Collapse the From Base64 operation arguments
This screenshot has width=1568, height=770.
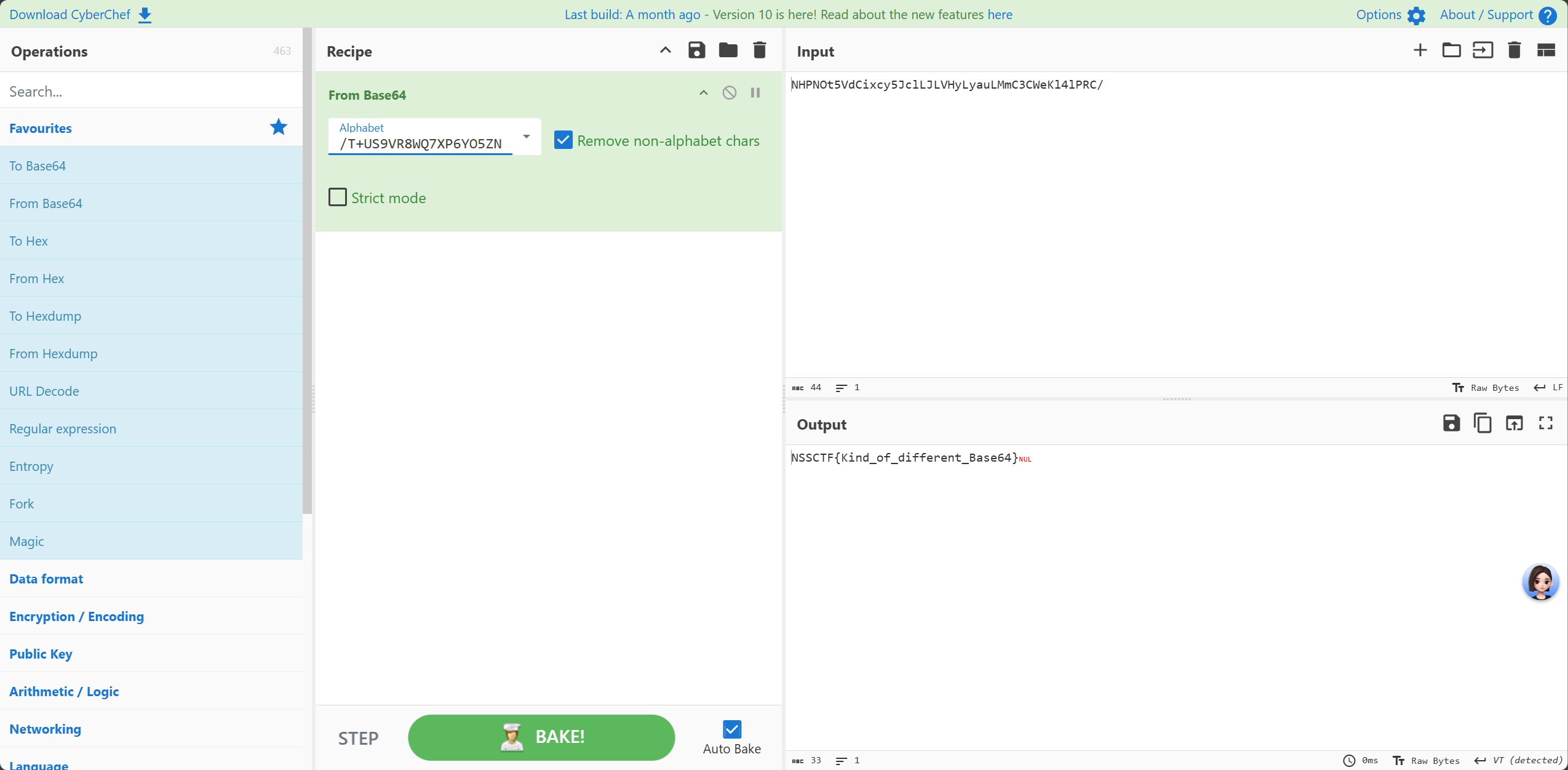[703, 93]
